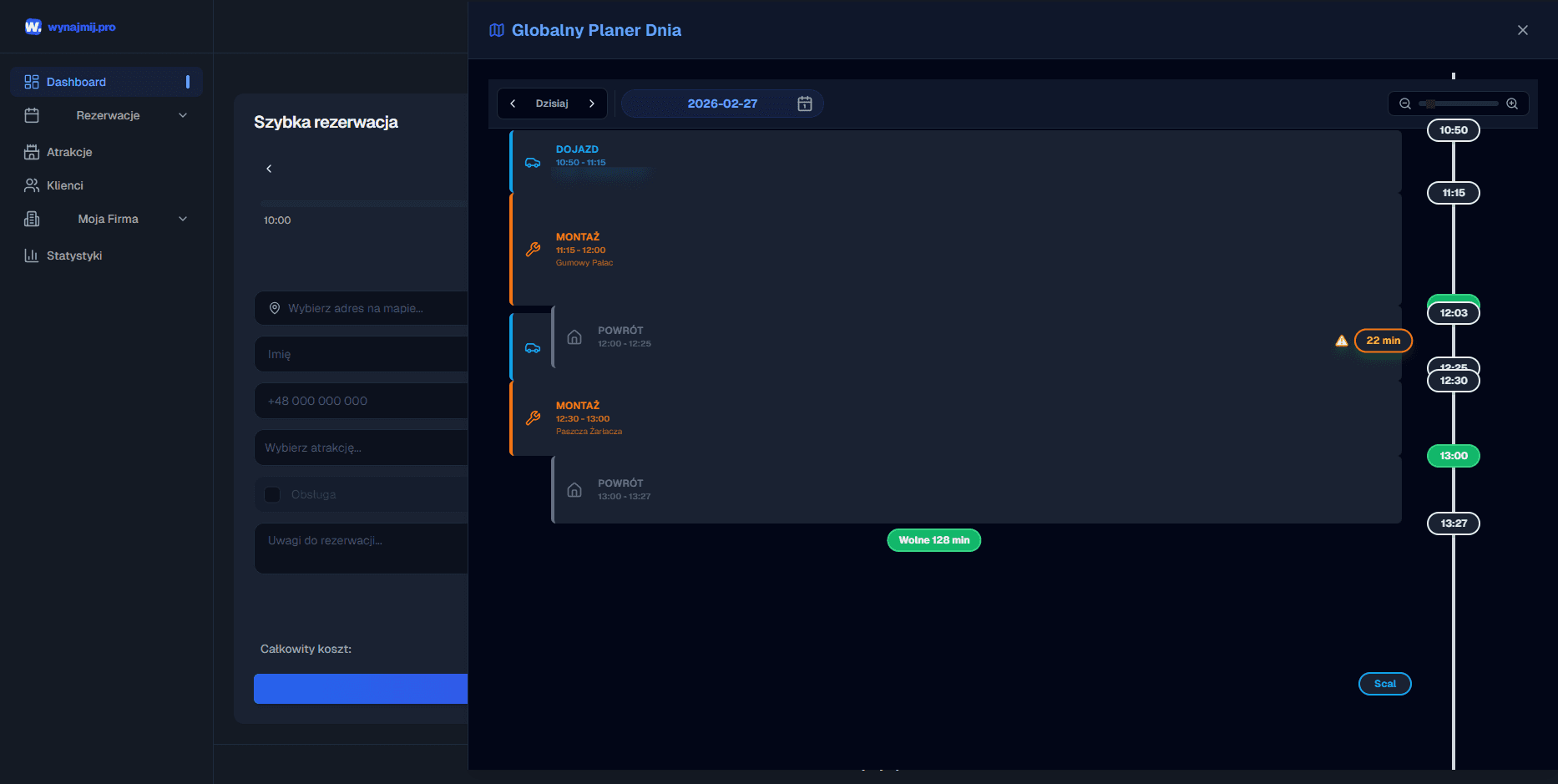Expand the Moja Firma submenu
The height and width of the screenshot is (784, 1558).
point(183,219)
